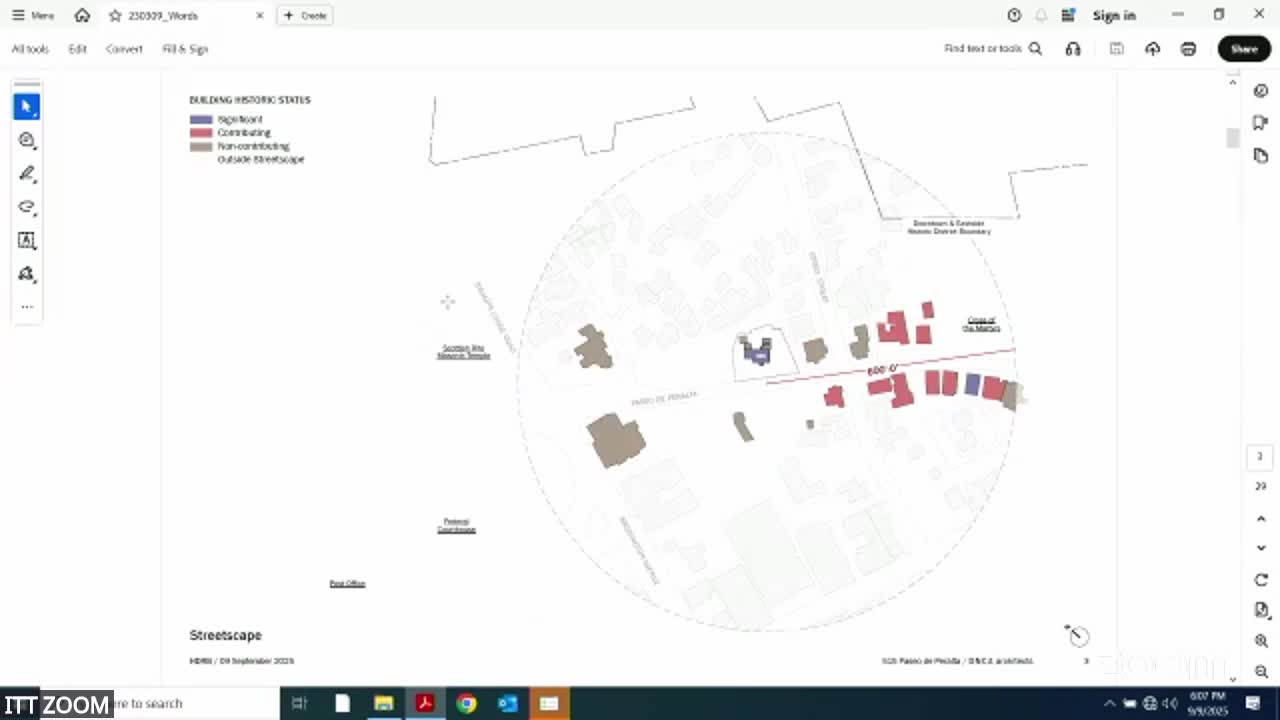This screenshot has width=1280, height=720.
Task: Select the Add text box tool
Action: coord(27,240)
